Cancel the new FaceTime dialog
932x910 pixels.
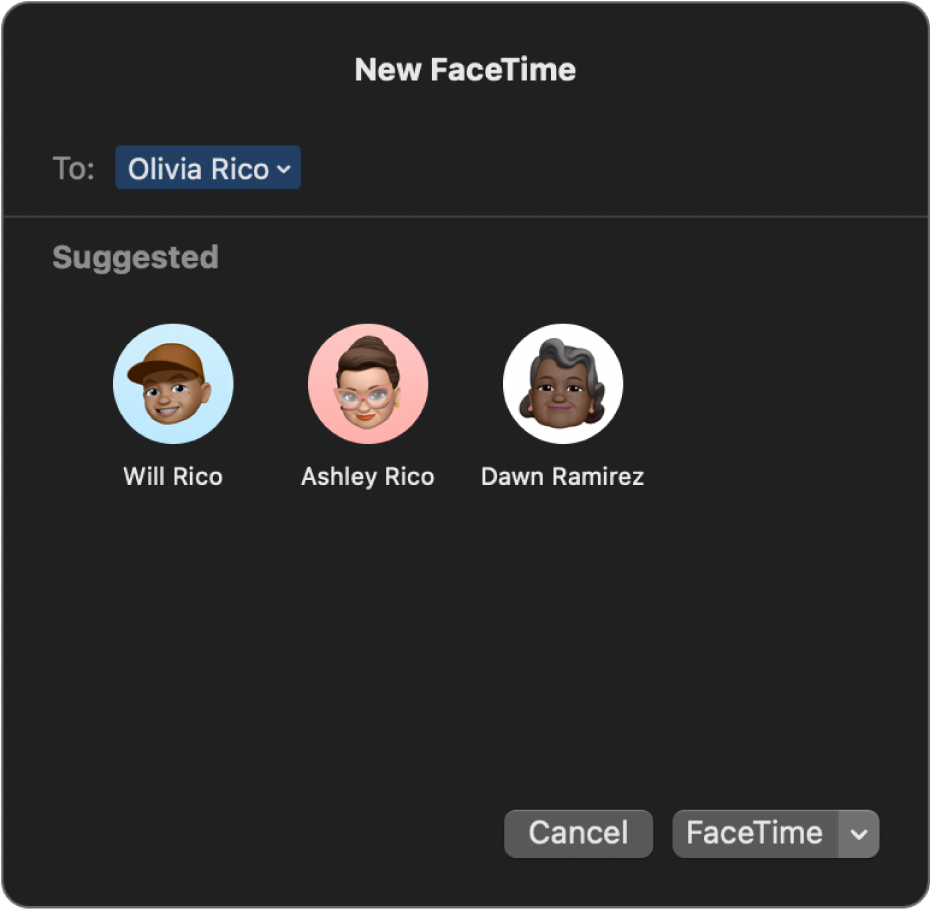[x=578, y=834]
